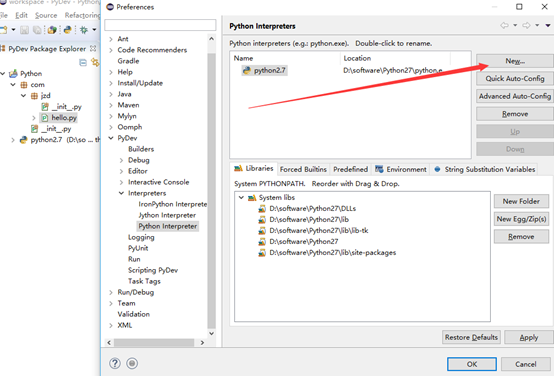
Task: Expand the Editor node under PyDev
Action: coord(121,171)
